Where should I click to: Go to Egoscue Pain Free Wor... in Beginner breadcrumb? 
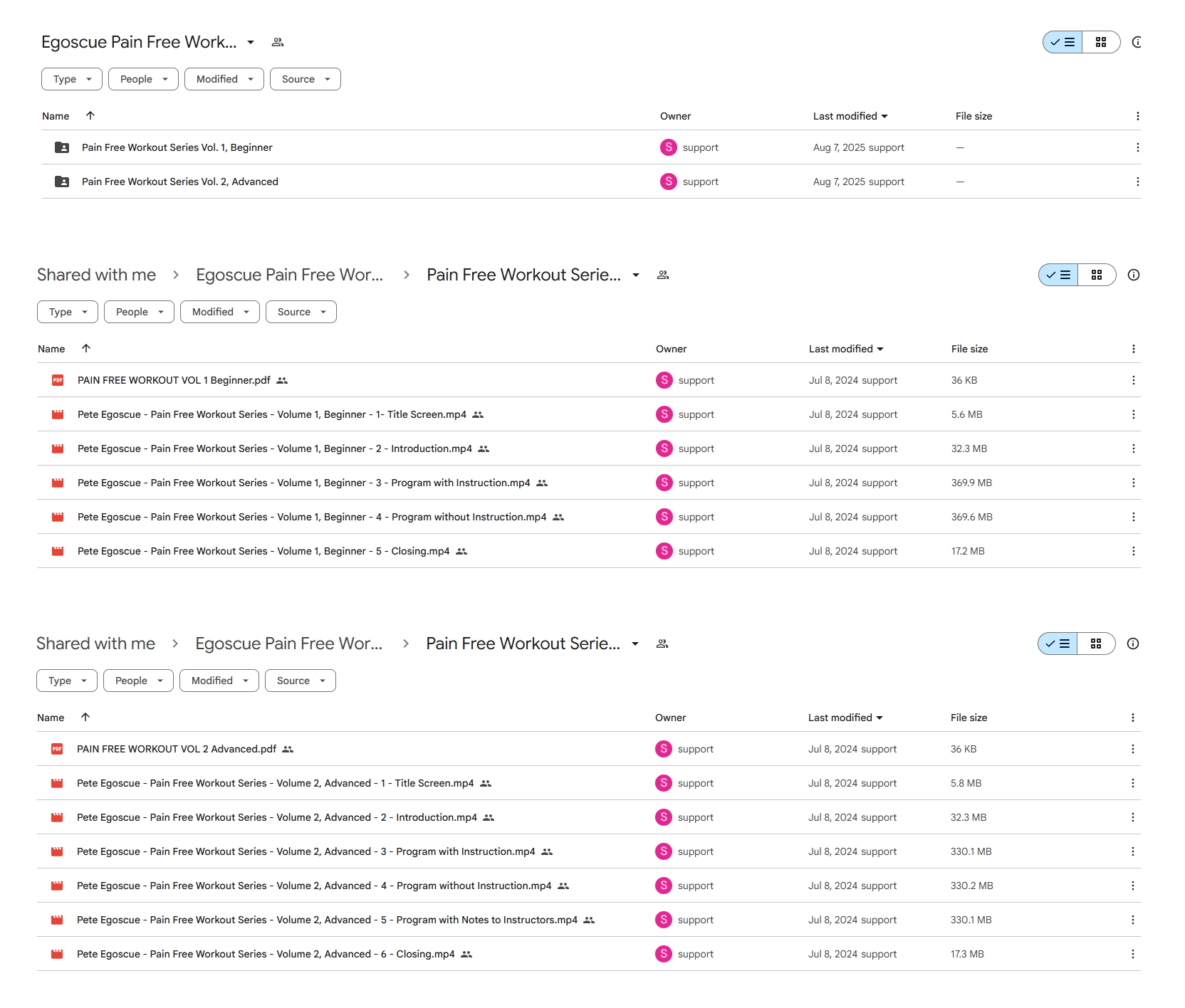click(x=289, y=275)
